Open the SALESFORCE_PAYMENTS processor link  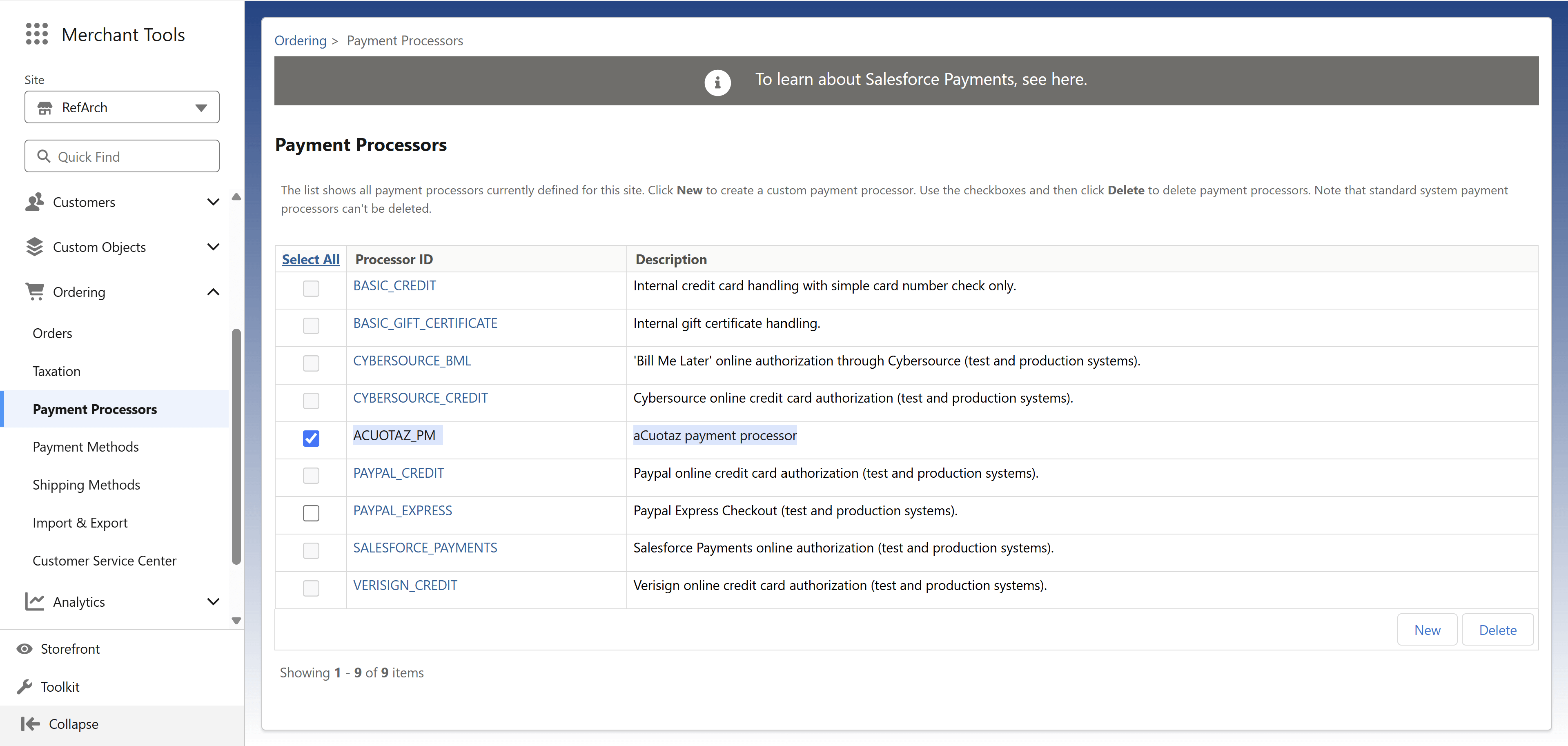click(425, 548)
